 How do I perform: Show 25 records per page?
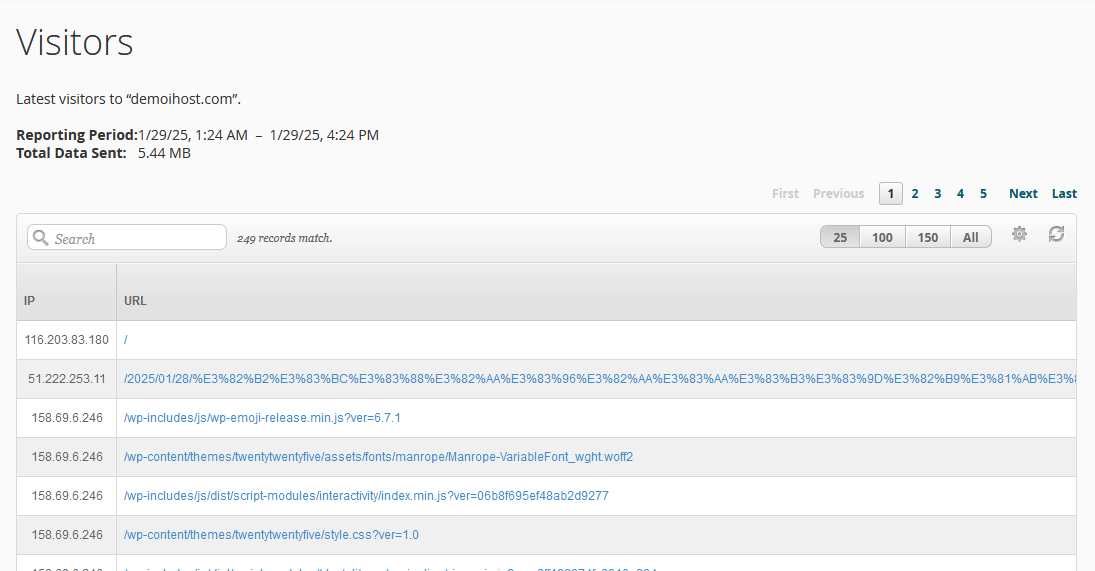click(840, 237)
